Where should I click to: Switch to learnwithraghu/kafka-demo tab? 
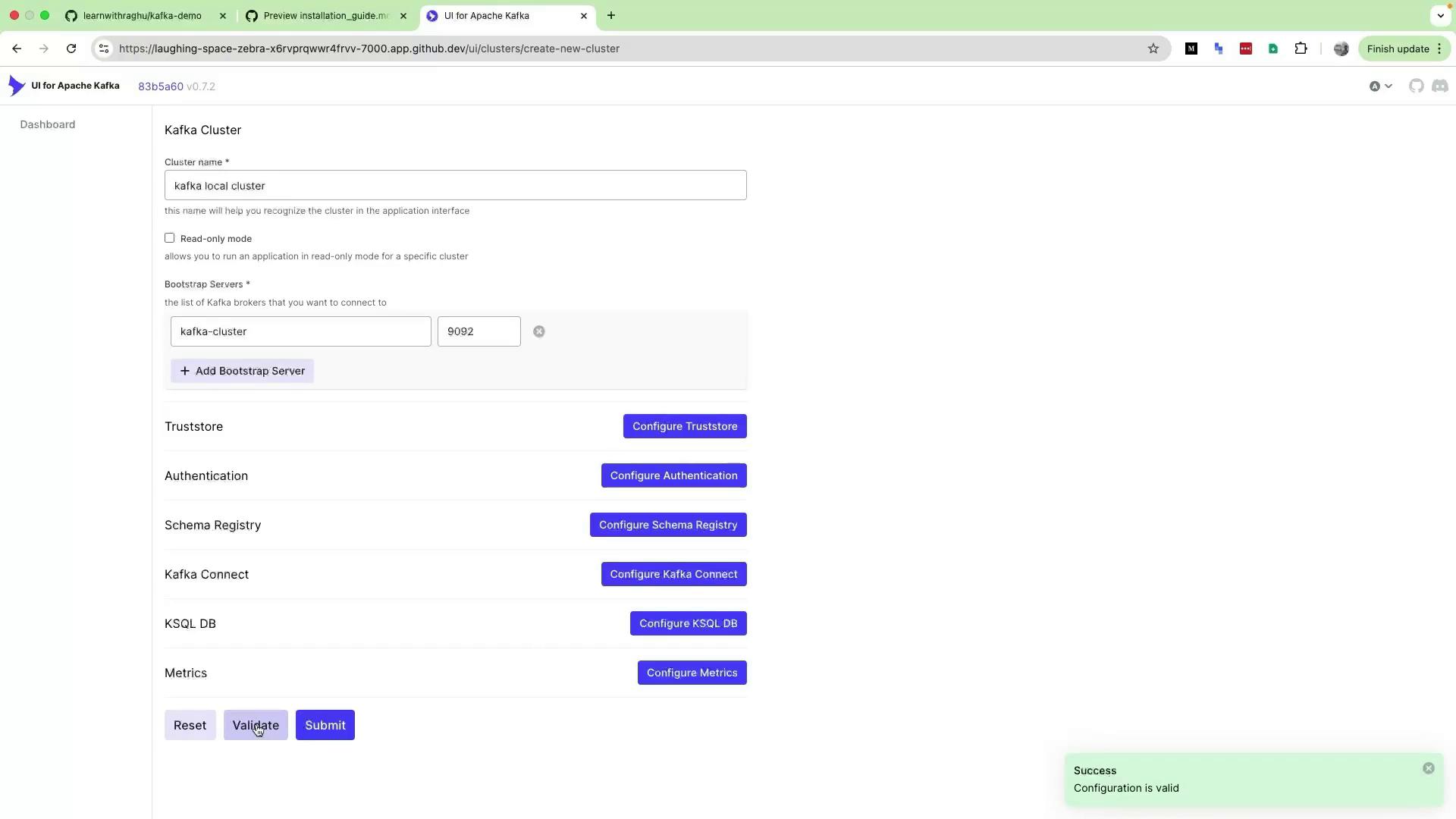coord(143,15)
